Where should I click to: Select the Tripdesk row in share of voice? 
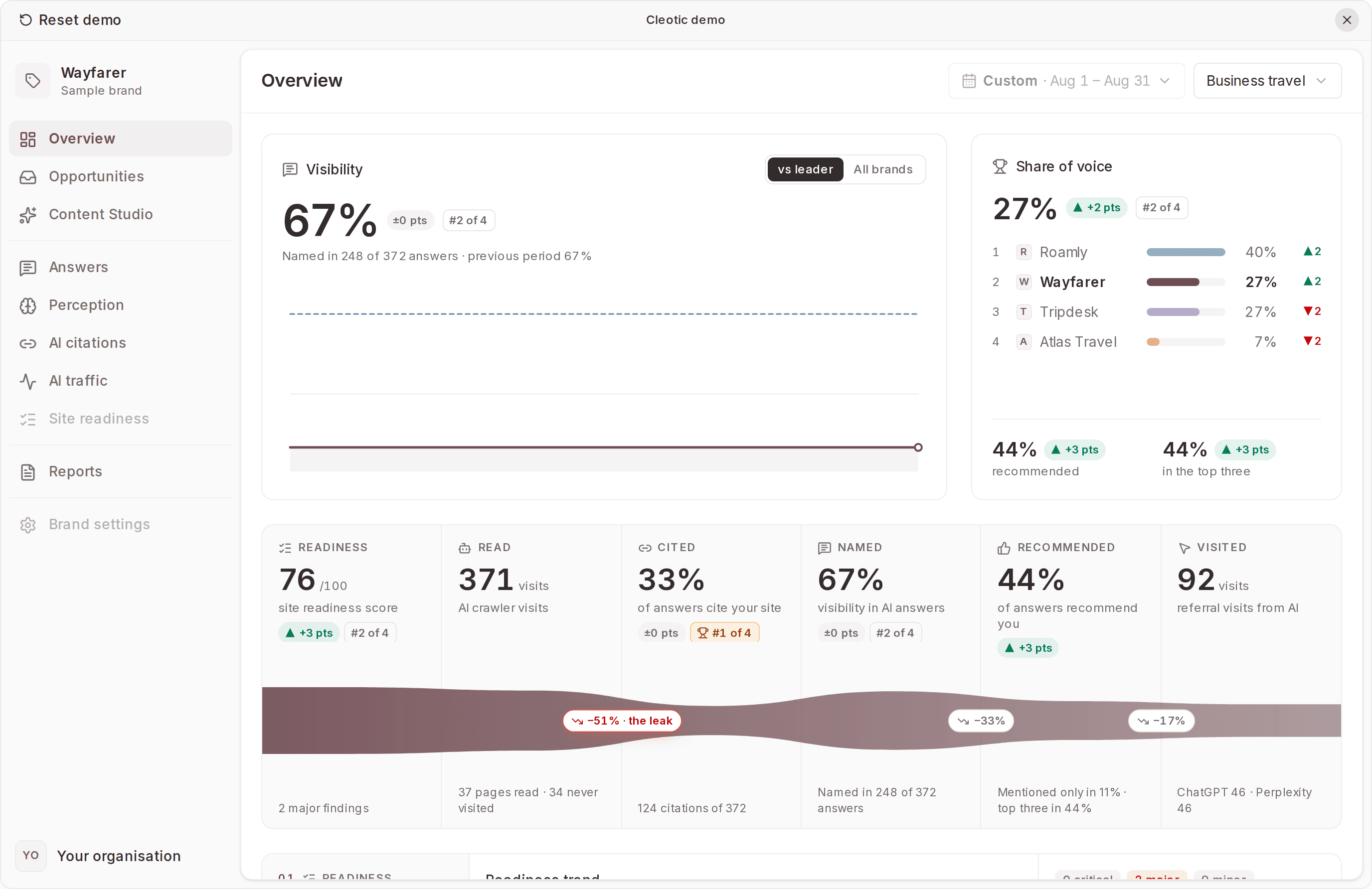click(1156, 312)
